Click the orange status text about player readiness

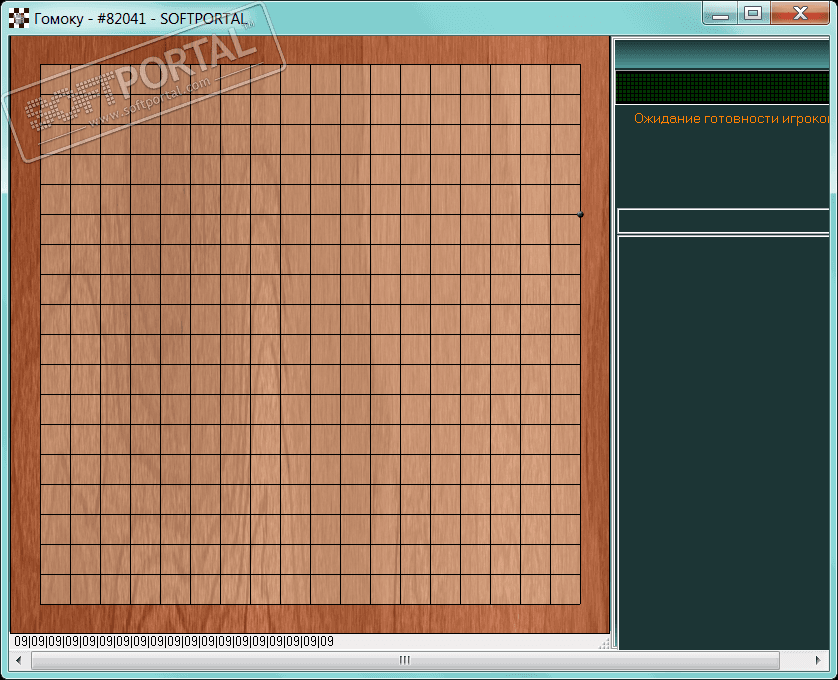(x=732, y=119)
